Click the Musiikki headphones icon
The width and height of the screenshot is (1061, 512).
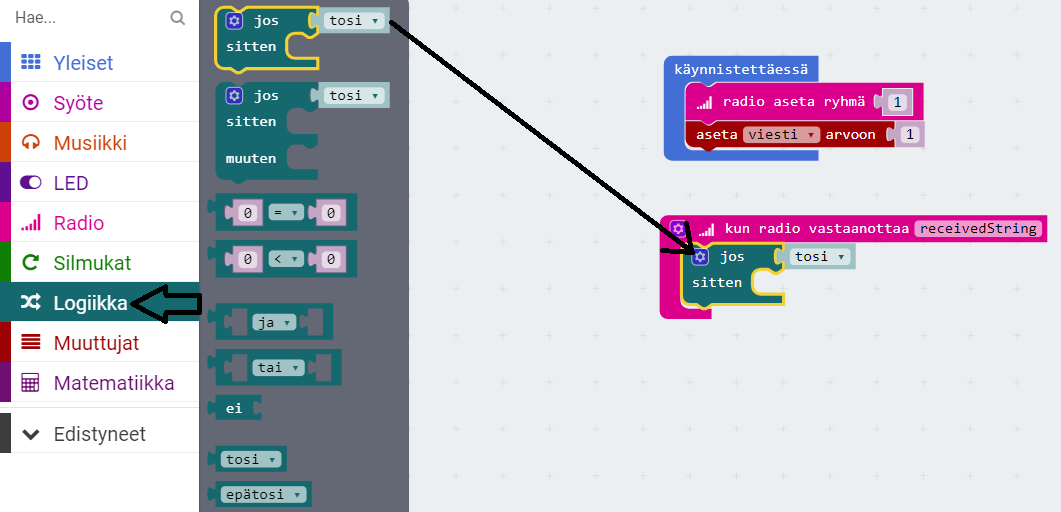coord(30,143)
